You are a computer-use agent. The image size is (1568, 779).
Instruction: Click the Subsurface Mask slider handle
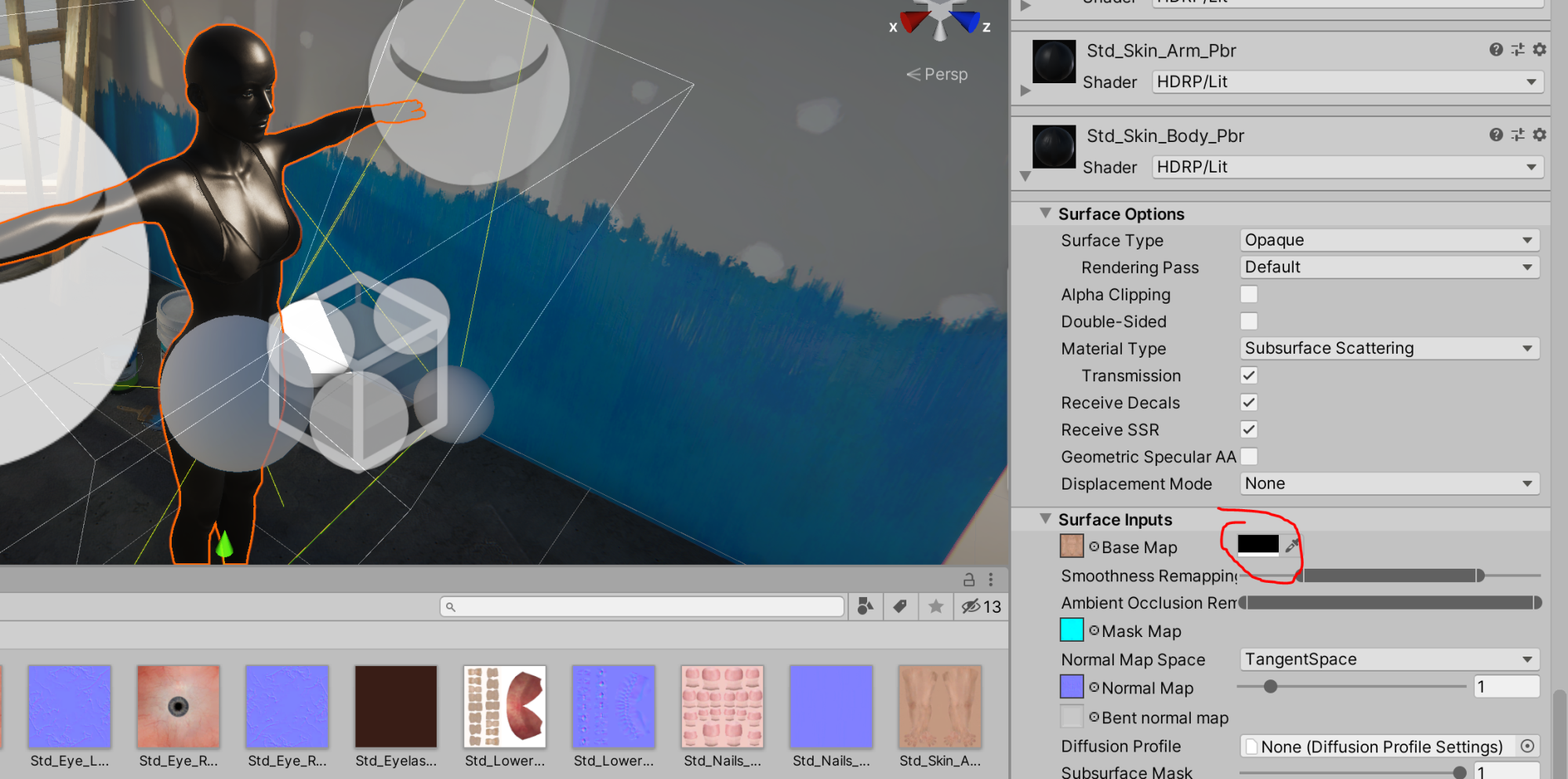(1459, 773)
